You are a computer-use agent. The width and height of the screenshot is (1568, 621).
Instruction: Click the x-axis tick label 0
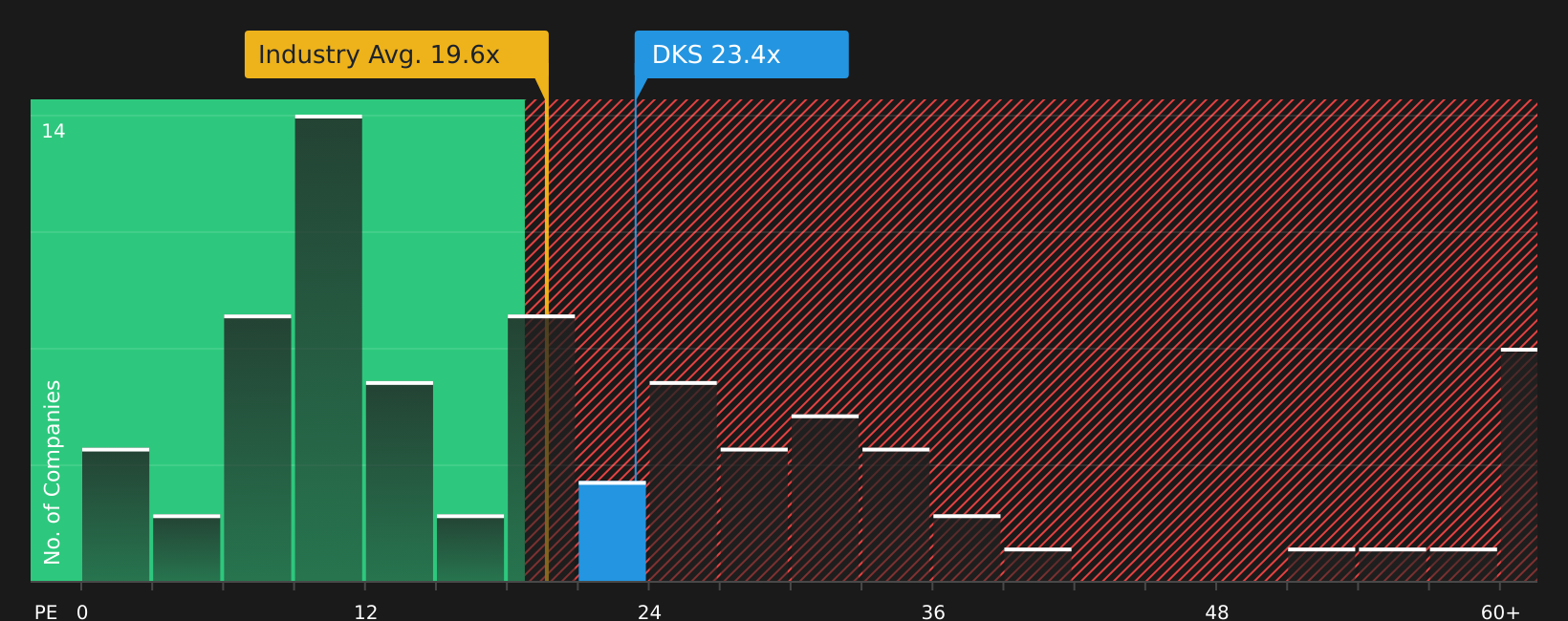(x=82, y=612)
